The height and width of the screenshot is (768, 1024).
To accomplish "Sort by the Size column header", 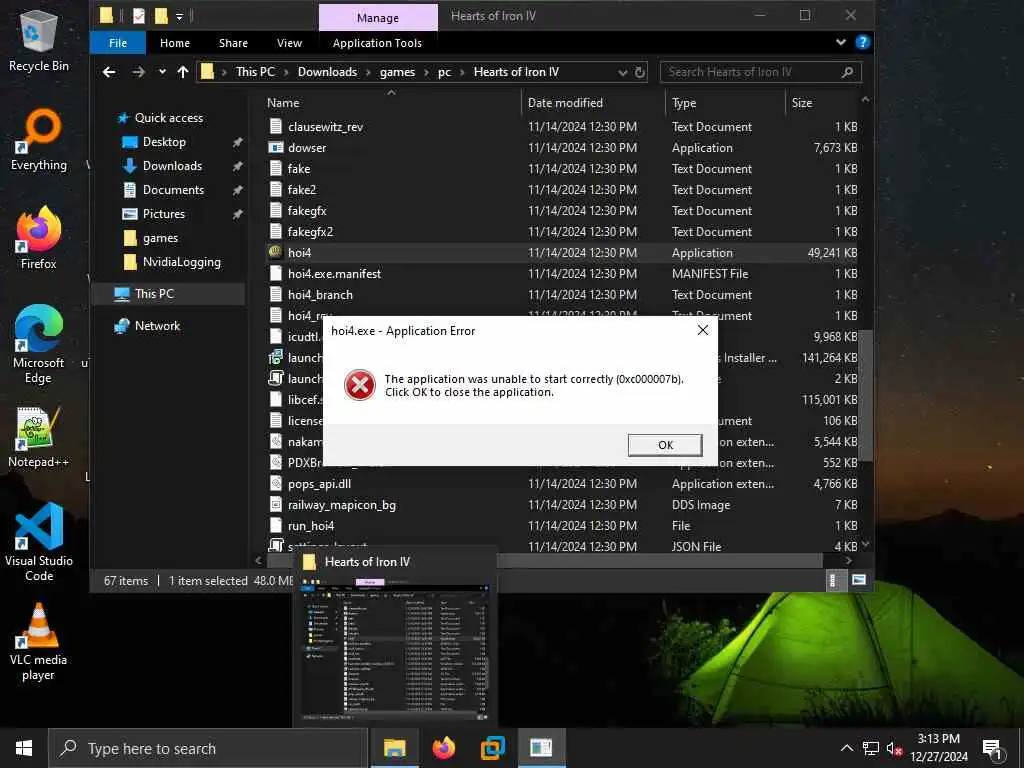I will [x=822, y=103].
